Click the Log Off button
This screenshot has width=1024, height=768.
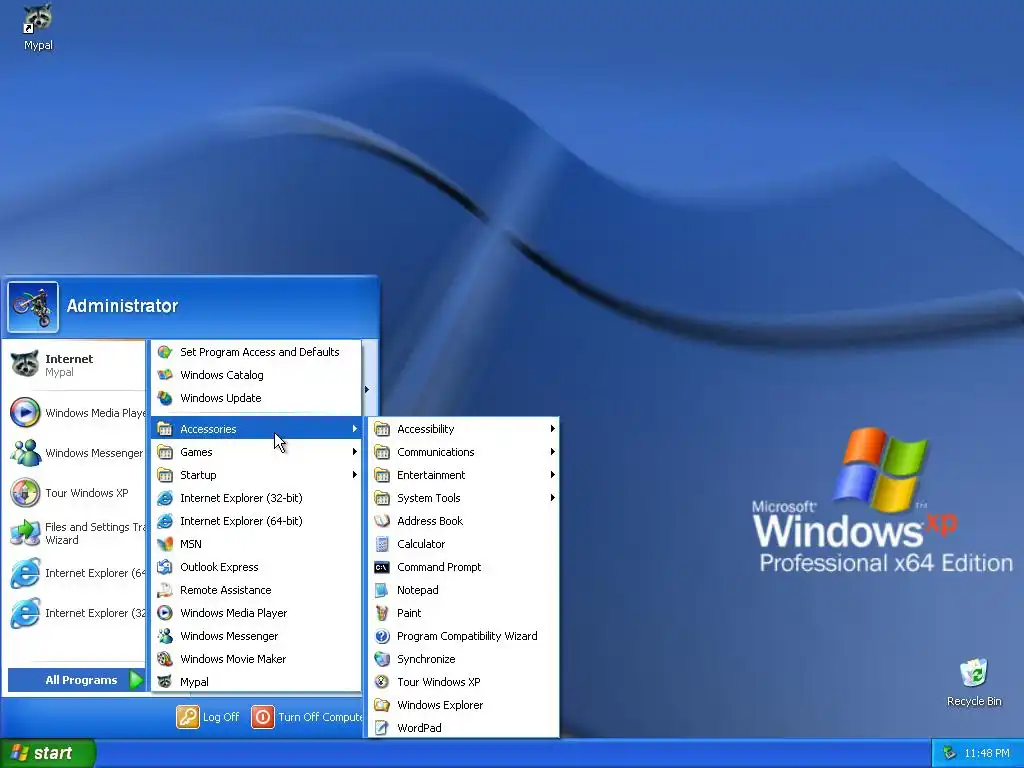click(208, 717)
